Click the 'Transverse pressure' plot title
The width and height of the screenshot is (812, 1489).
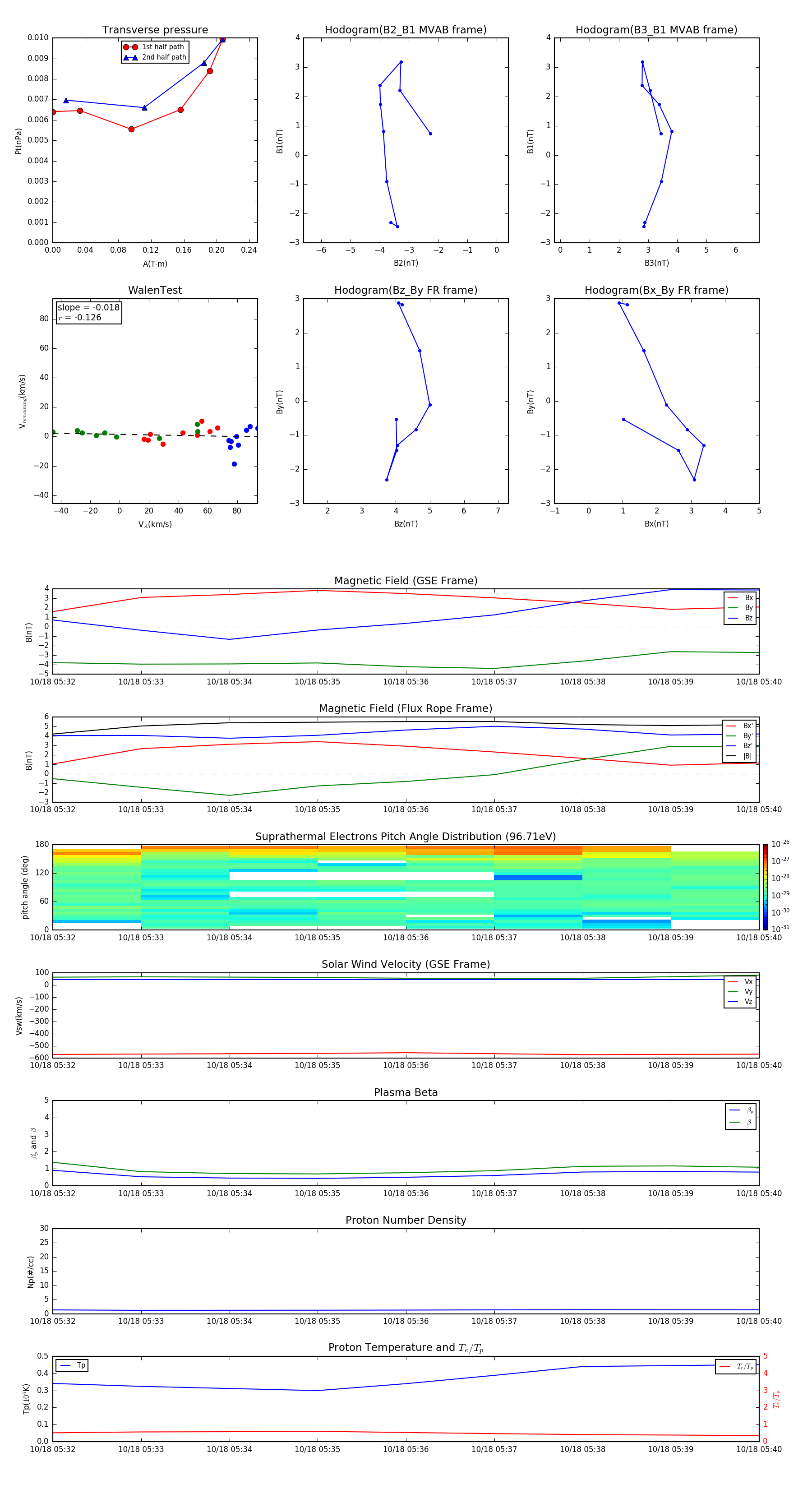point(155,30)
